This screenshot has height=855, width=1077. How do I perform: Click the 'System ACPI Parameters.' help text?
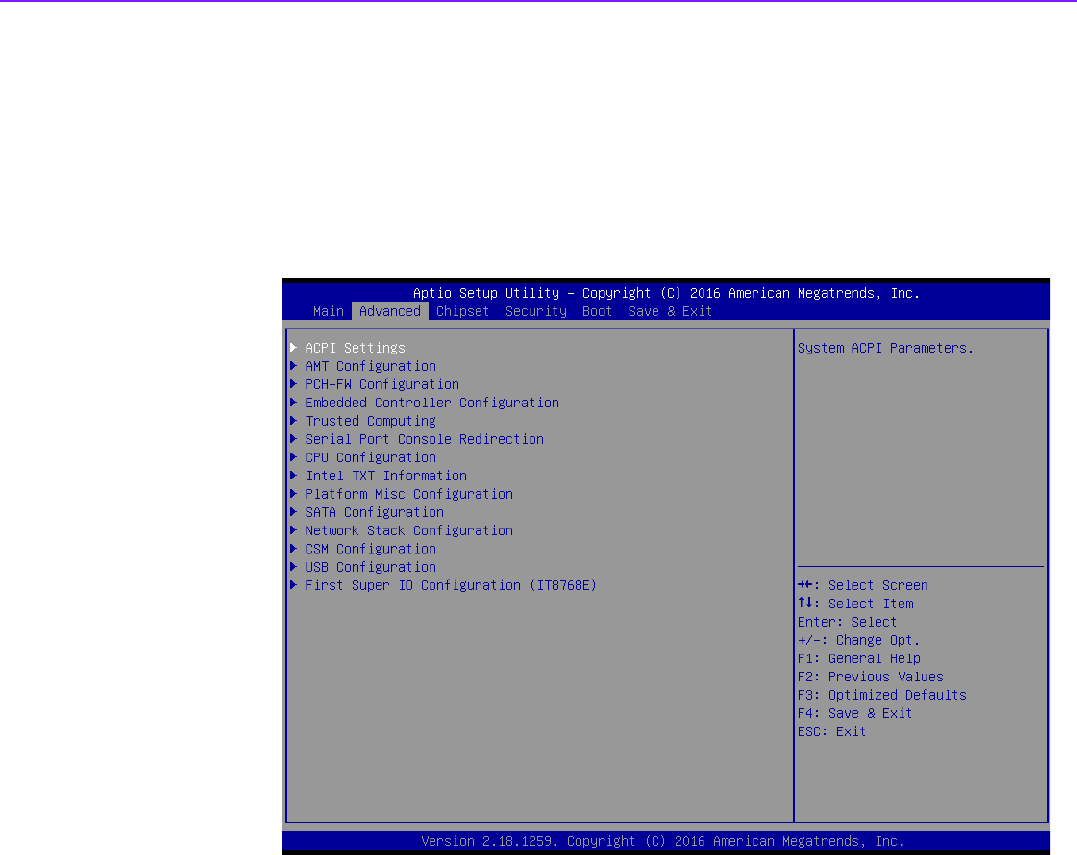[x=885, y=348]
